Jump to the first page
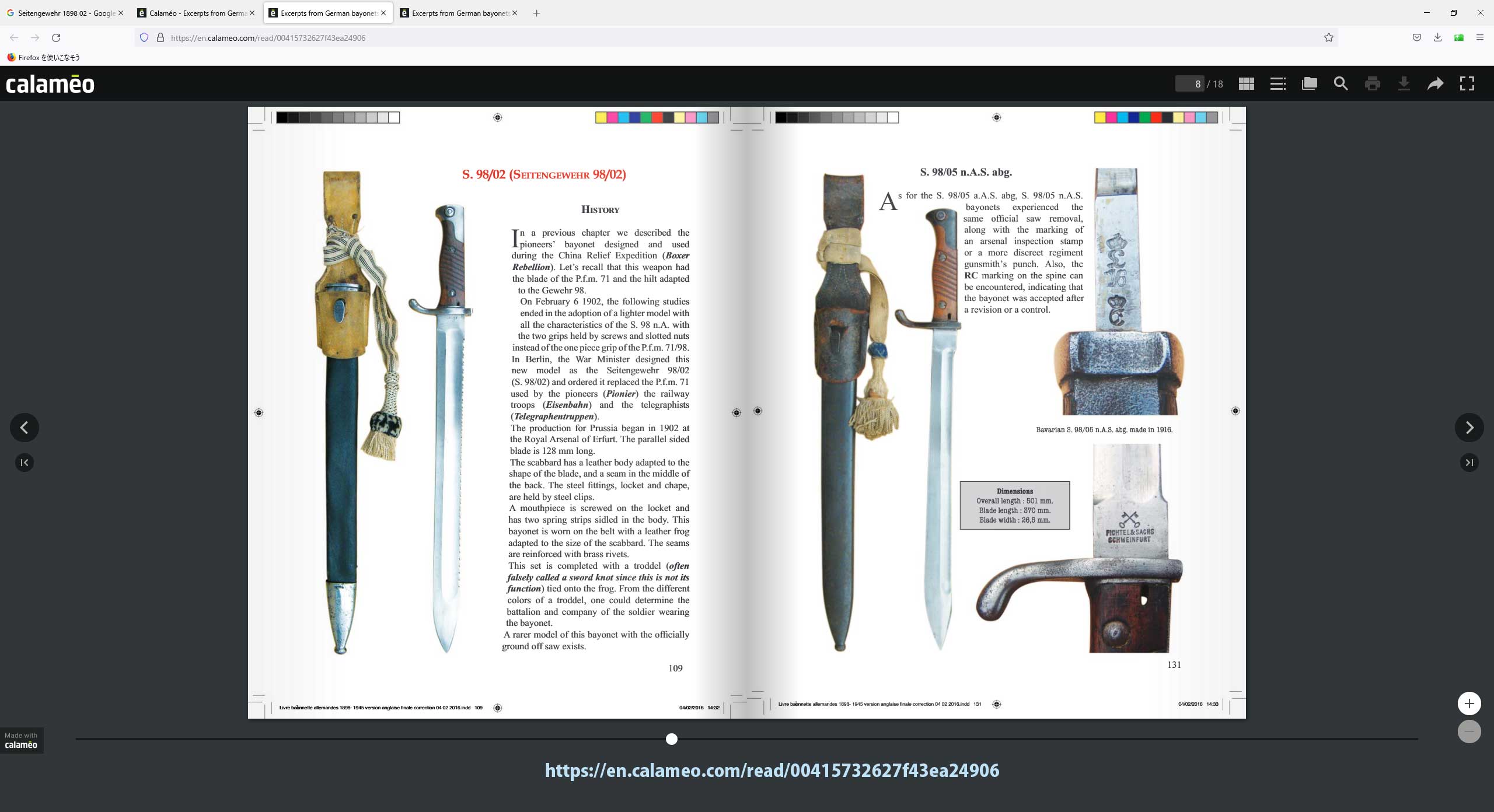The height and width of the screenshot is (812, 1494). (25, 463)
